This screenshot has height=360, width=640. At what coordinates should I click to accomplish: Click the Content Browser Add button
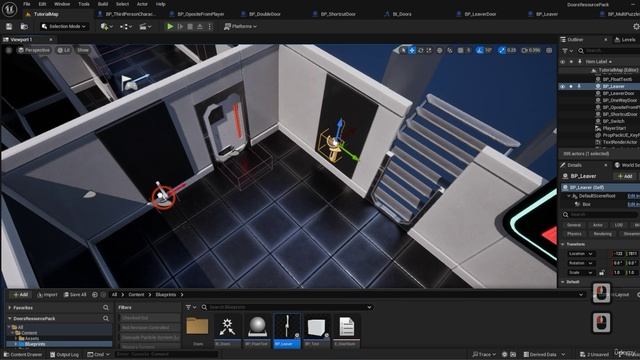pyautogui.click(x=20, y=295)
